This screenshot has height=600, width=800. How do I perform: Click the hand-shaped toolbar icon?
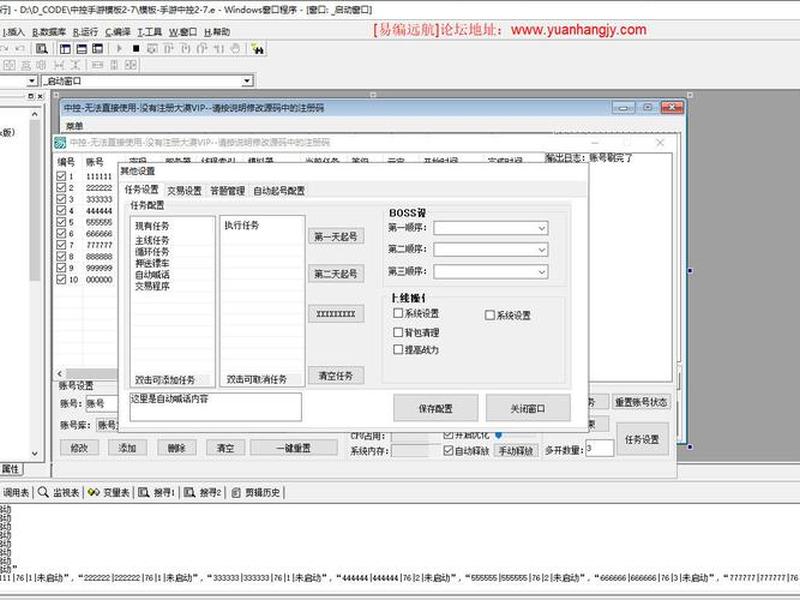(235, 48)
